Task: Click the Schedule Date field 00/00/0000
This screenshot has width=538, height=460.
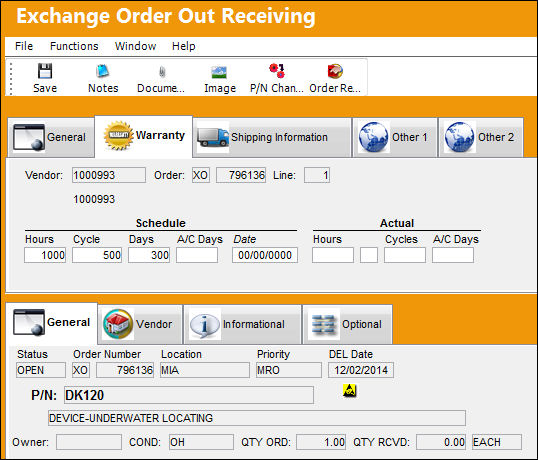Action: point(265,255)
